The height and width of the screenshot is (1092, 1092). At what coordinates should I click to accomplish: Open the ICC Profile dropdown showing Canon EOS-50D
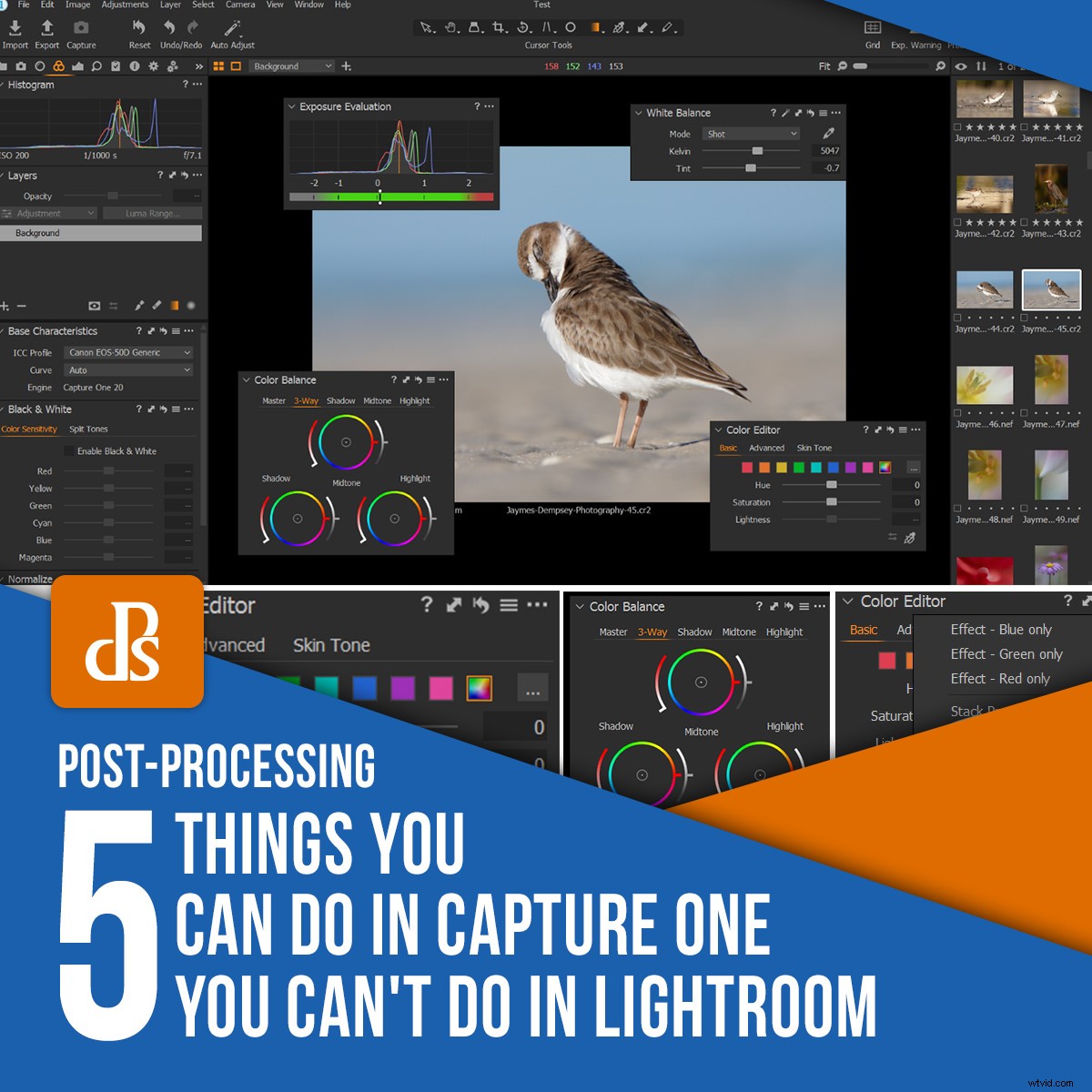tap(127, 352)
